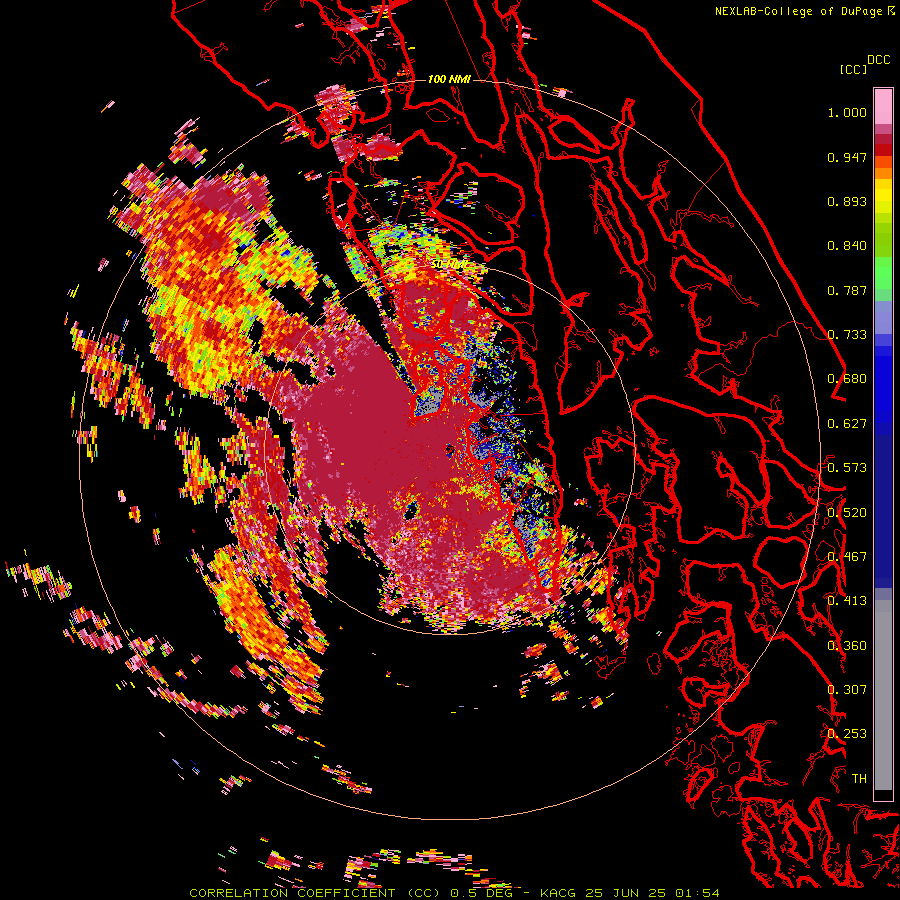Viewport: 900px width, 900px height.
Task: Click the 0.253 scale value
Action: coord(847,734)
